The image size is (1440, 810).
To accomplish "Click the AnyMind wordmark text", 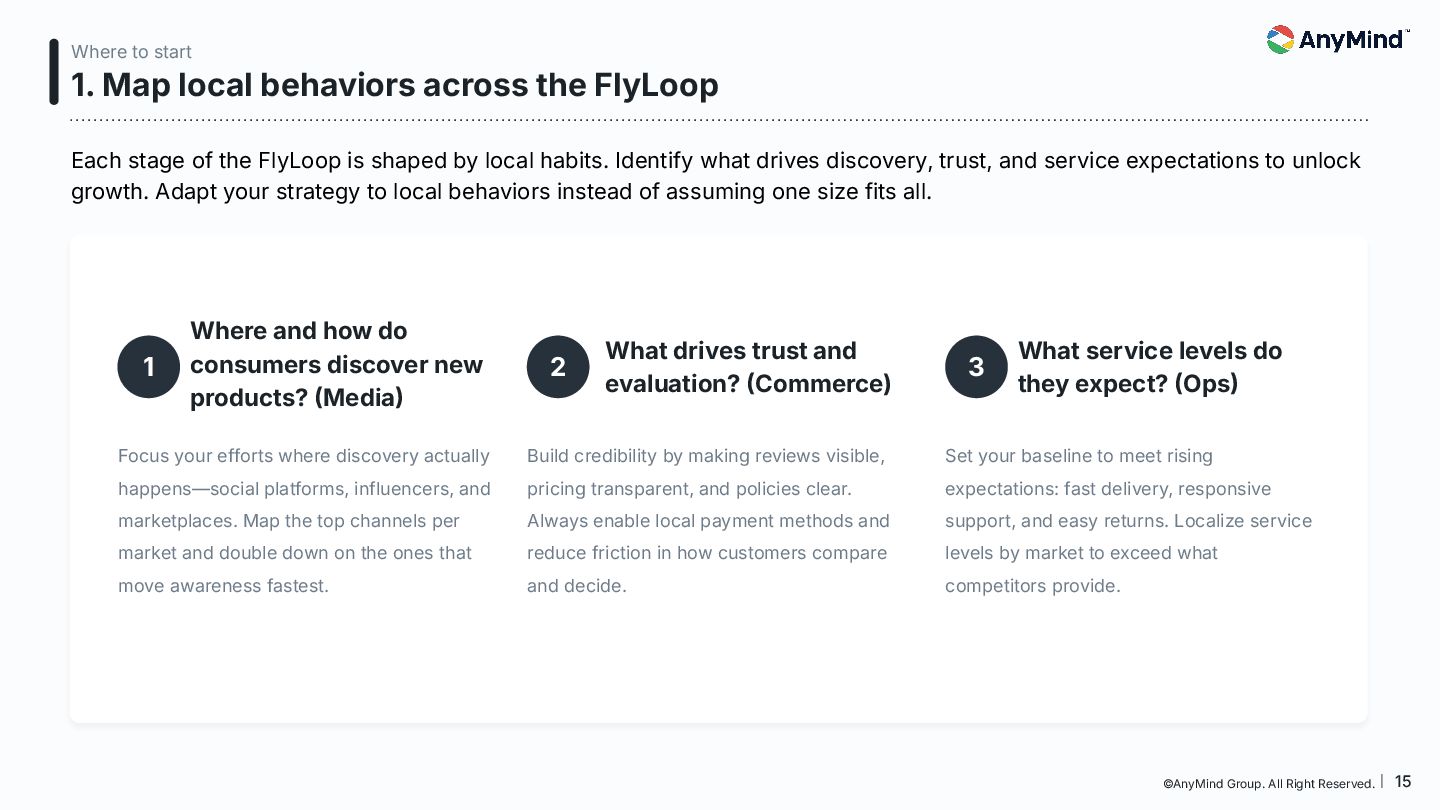I will (x=1351, y=41).
